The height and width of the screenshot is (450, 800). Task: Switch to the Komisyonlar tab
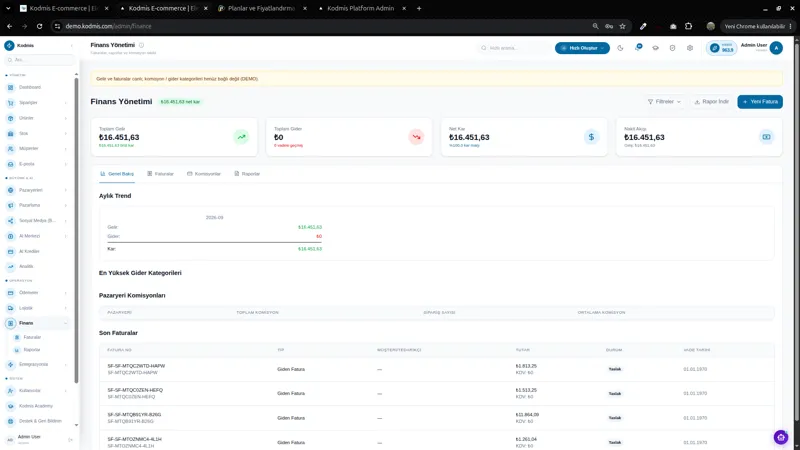point(204,174)
